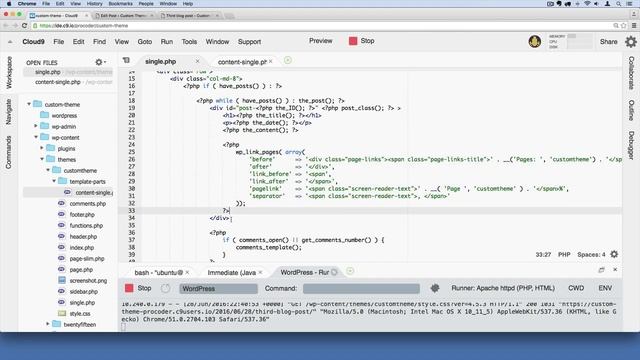Open the Collaborate side panel
640x360 pixels.
tap(631, 73)
